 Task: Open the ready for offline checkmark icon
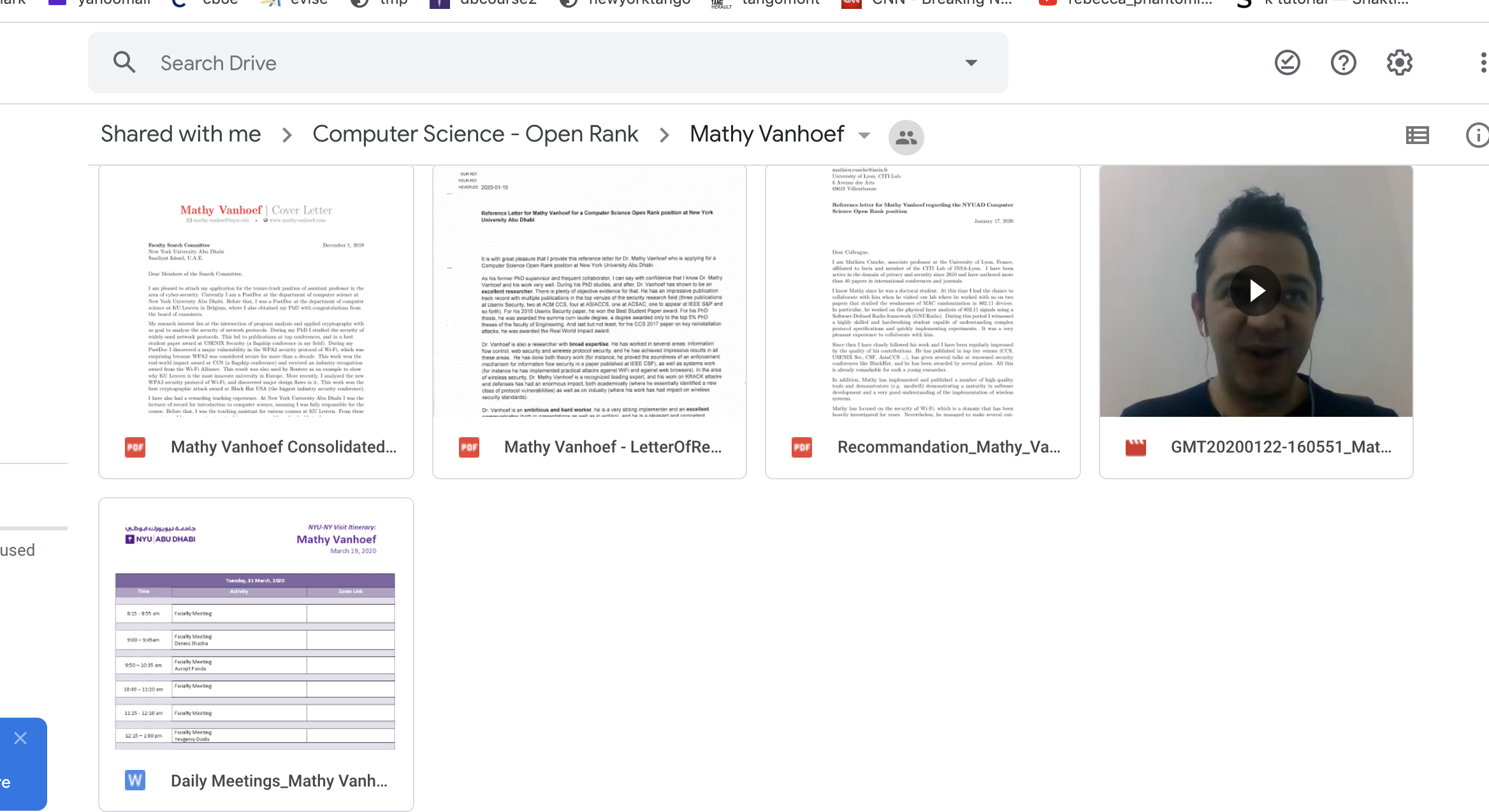pos(1287,62)
